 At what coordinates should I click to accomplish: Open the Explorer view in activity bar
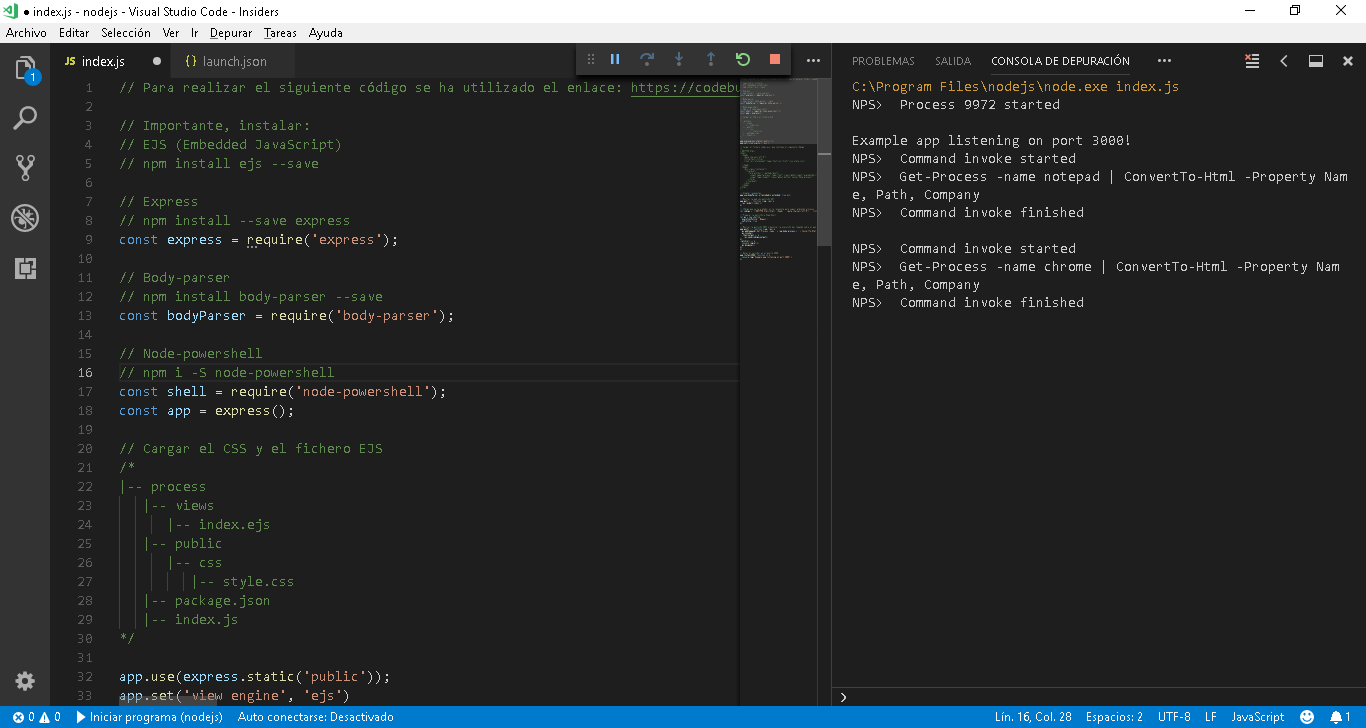(x=25, y=69)
